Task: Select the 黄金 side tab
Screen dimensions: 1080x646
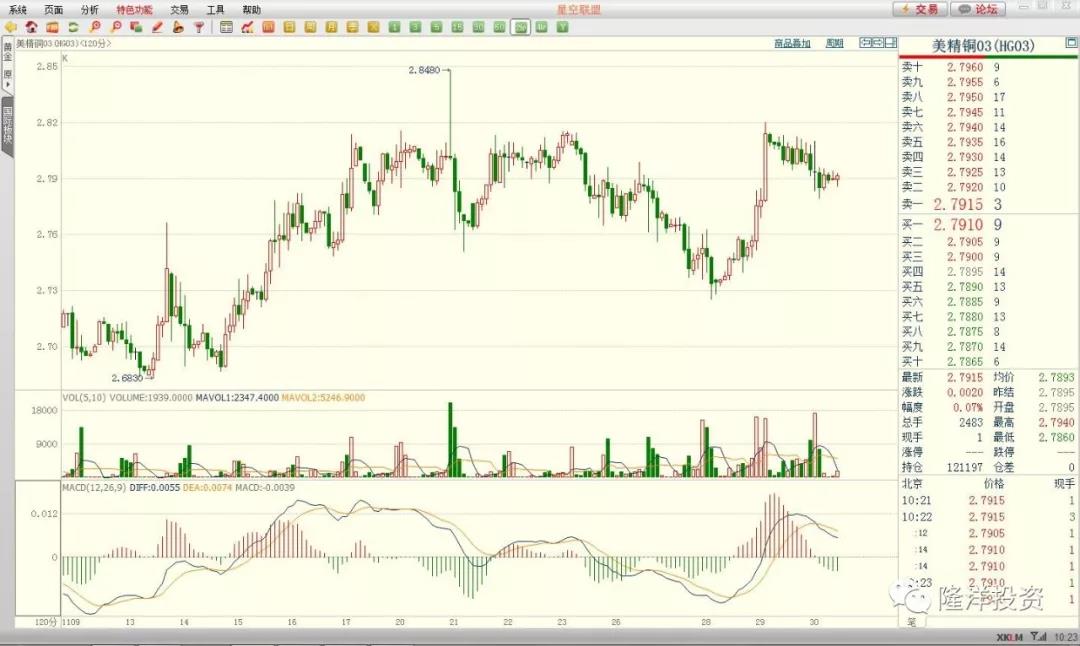Action: tap(8, 52)
